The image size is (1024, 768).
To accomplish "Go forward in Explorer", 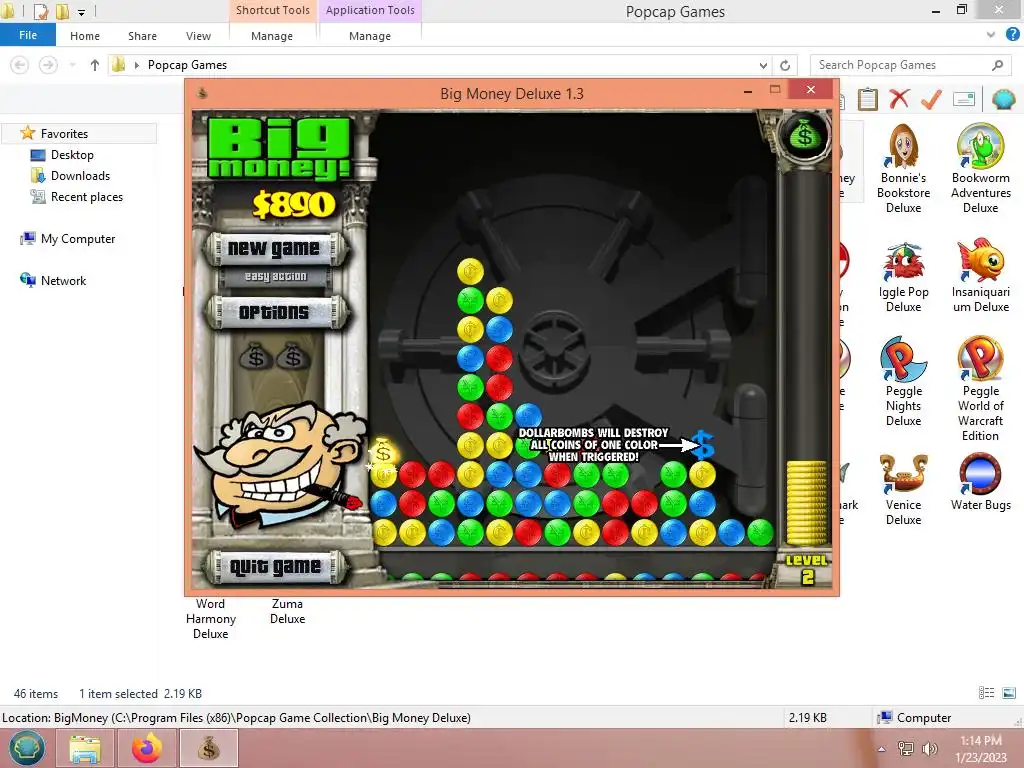I will click(48, 65).
